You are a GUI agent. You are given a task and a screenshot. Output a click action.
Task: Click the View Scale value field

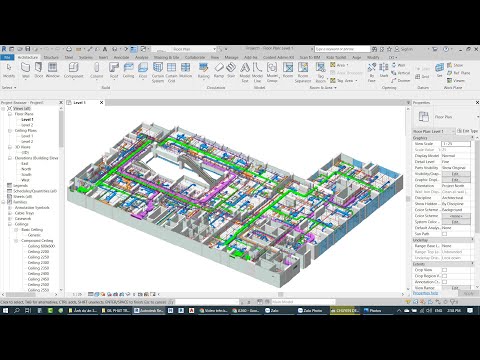coord(456,144)
